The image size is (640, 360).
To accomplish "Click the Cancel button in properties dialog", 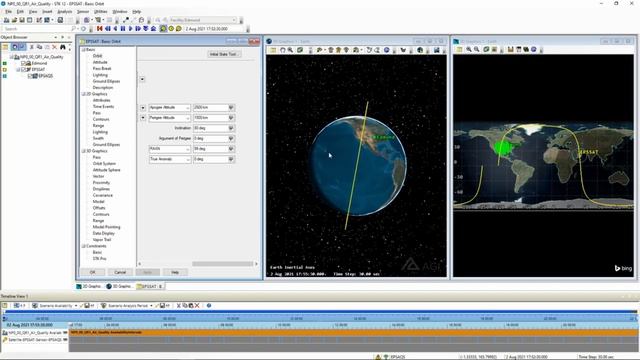I will (x=120, y=272).
